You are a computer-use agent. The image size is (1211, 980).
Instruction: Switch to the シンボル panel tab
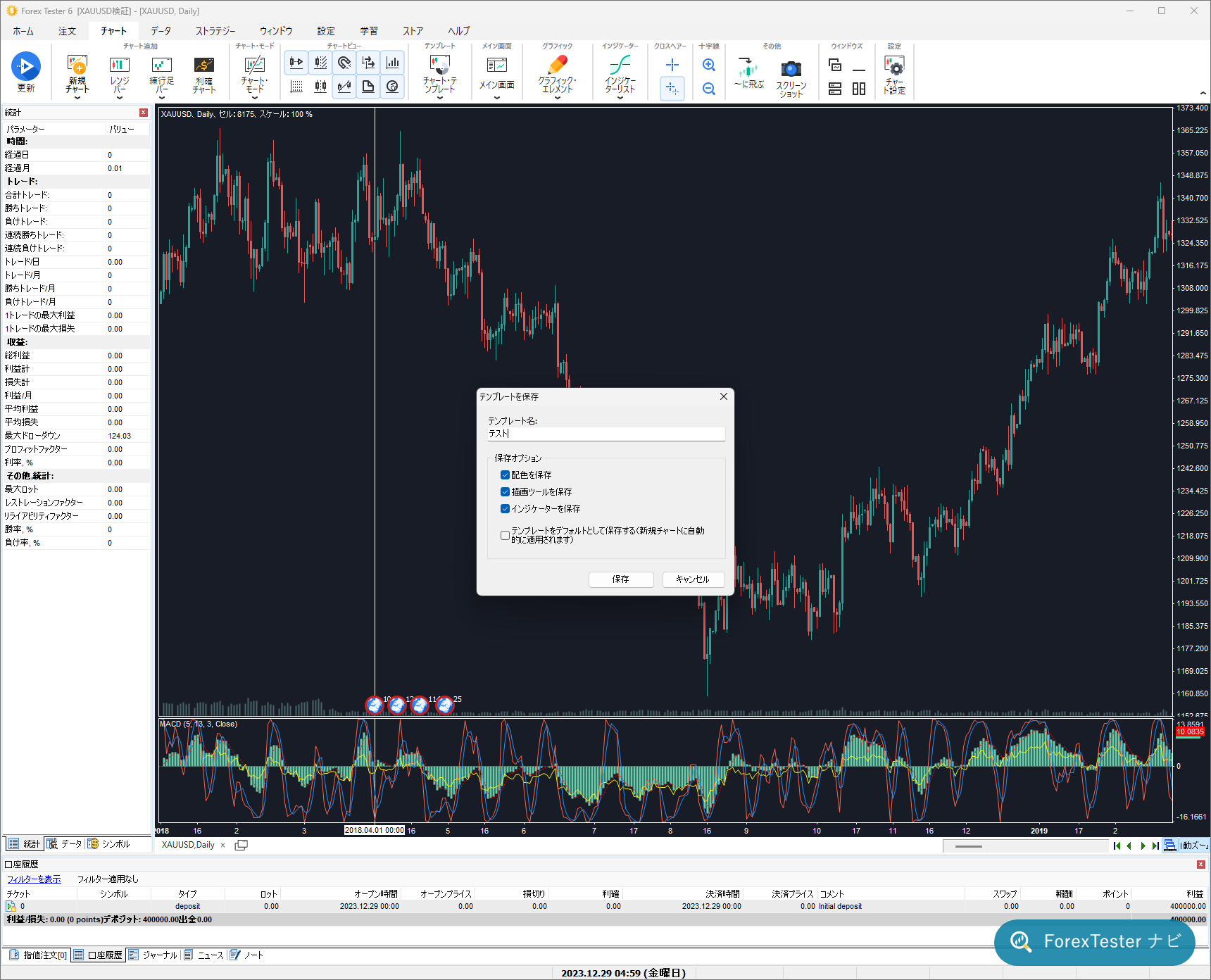tap(110, 844)
